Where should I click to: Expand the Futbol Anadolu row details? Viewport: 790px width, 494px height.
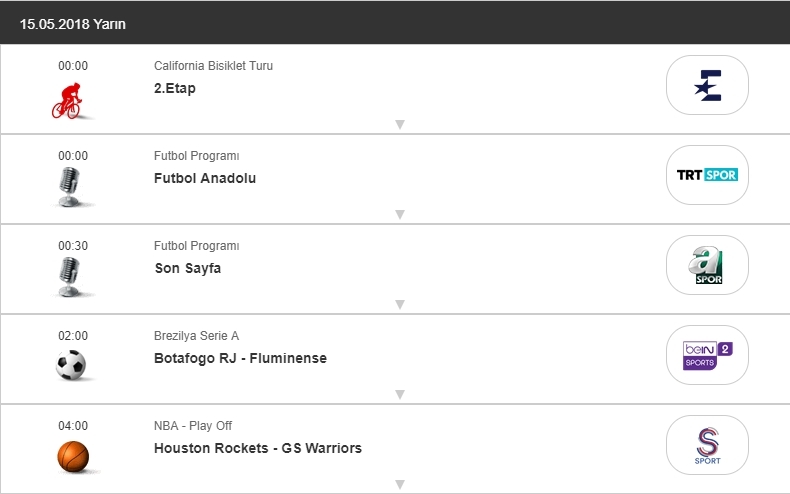coord(399,215)
